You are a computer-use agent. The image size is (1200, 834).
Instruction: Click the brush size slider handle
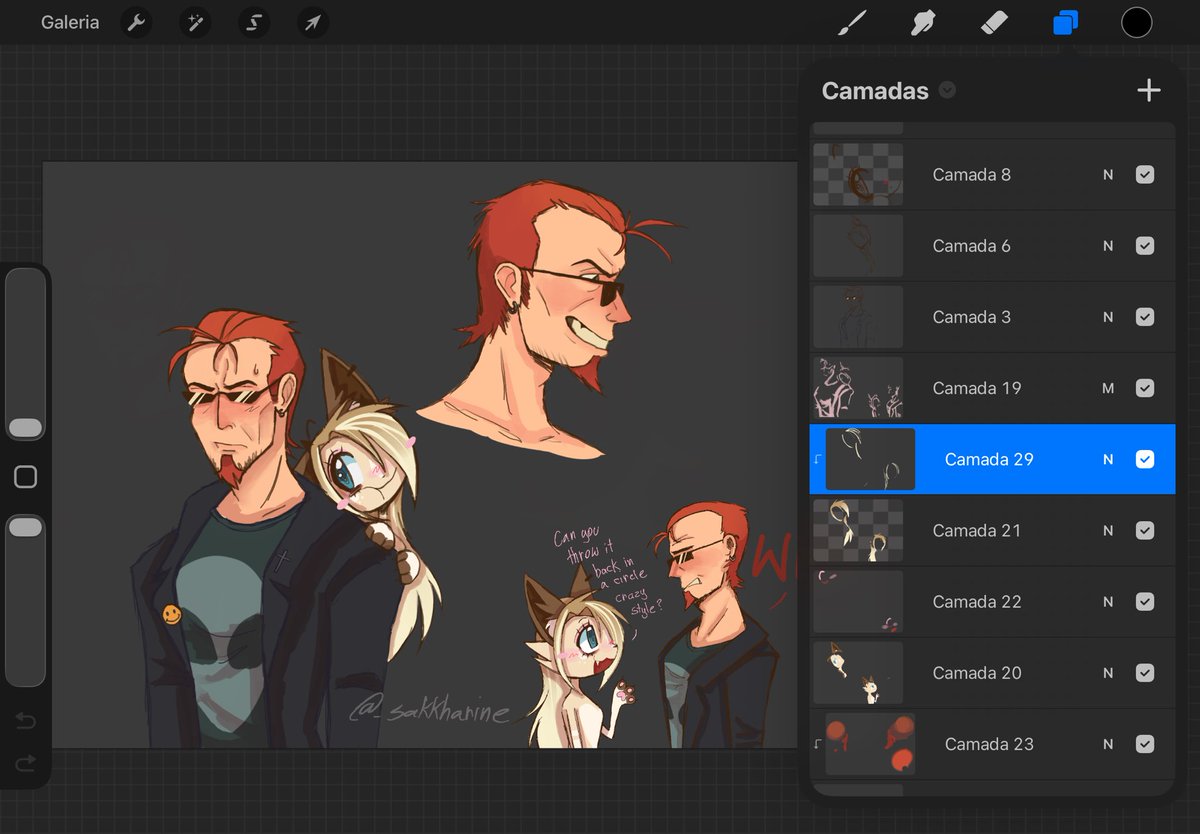coord(25,428)
